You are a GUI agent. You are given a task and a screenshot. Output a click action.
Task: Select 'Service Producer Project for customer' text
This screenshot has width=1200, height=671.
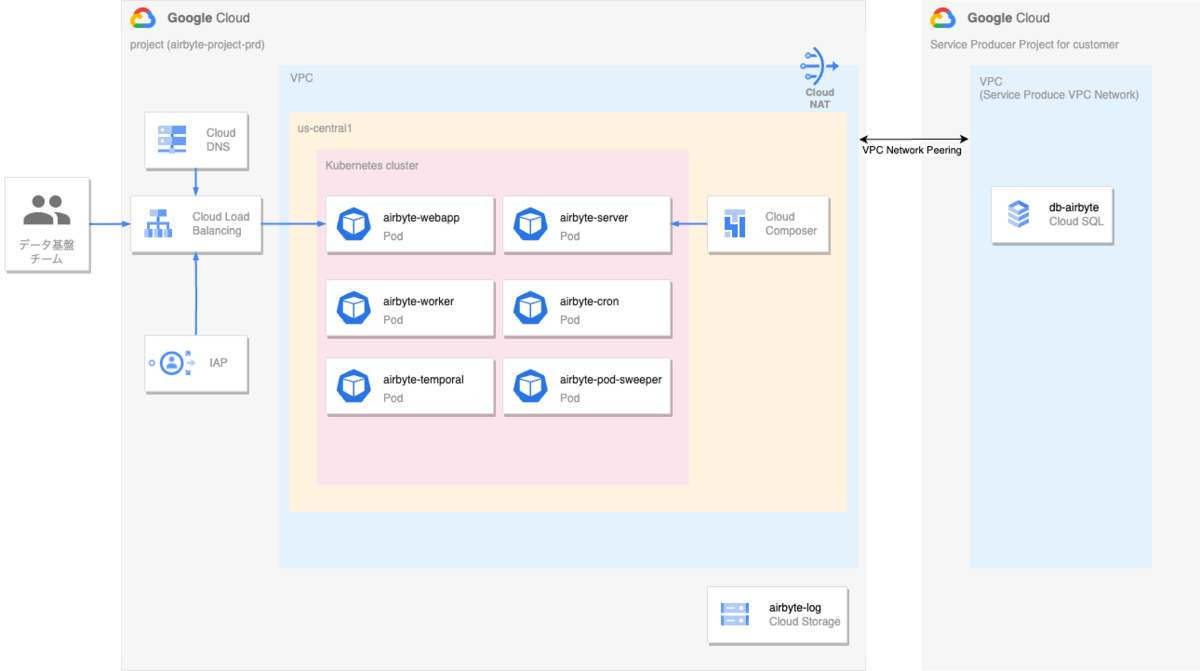tap(1024, 44)
